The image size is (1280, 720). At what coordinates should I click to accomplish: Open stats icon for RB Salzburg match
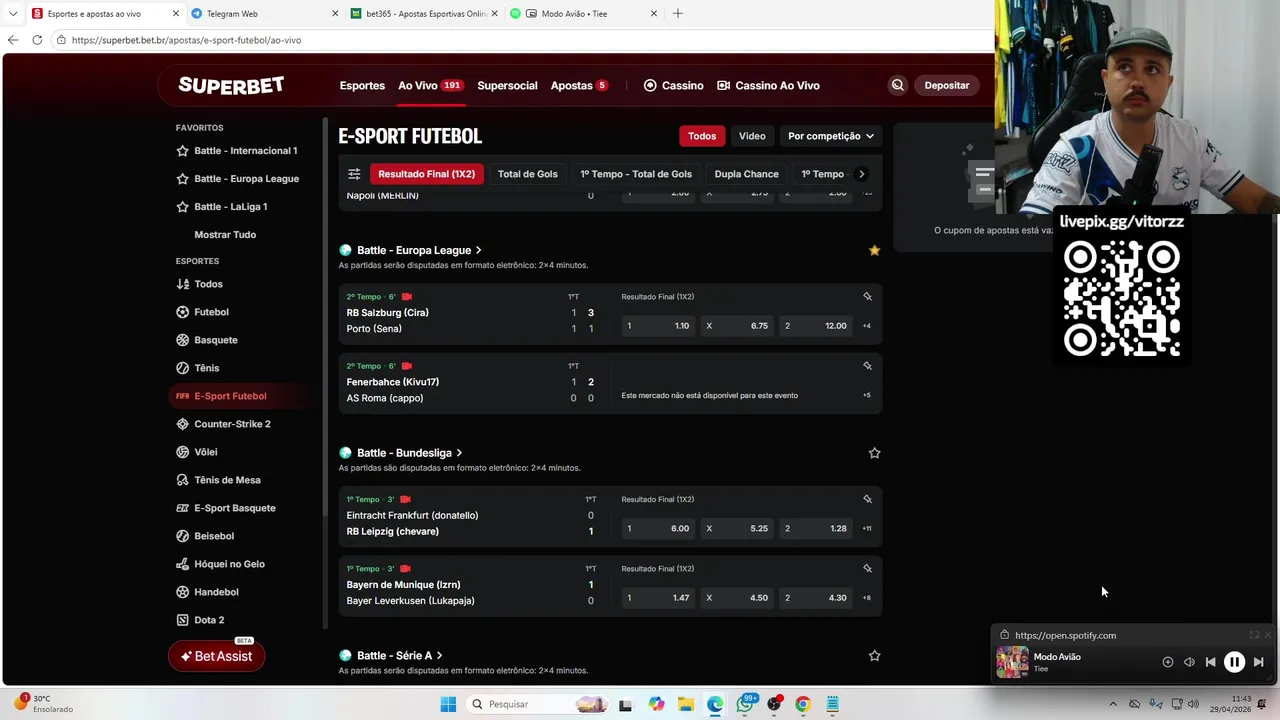pos(867,297)
